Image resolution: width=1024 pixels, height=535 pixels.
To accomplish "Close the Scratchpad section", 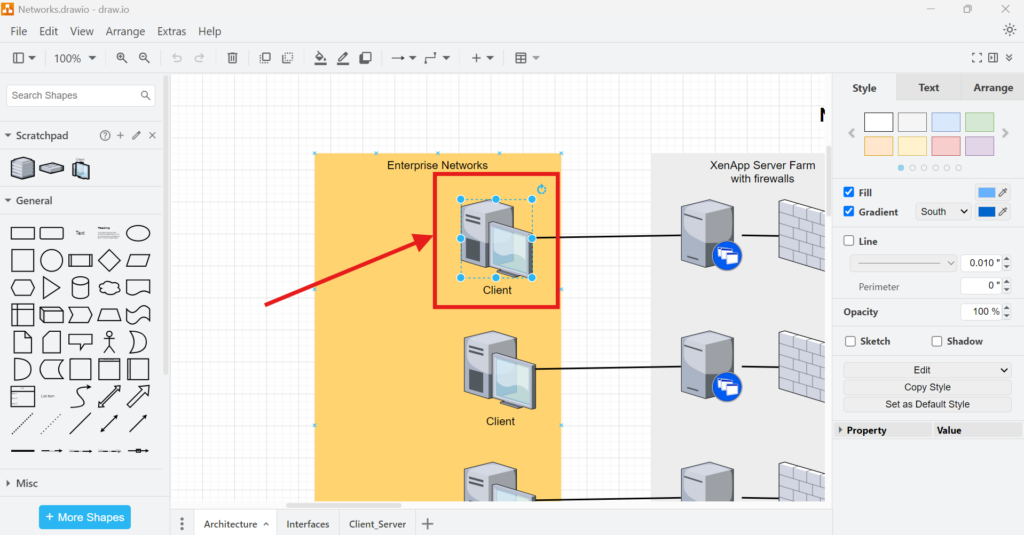I will click(152, 135).
